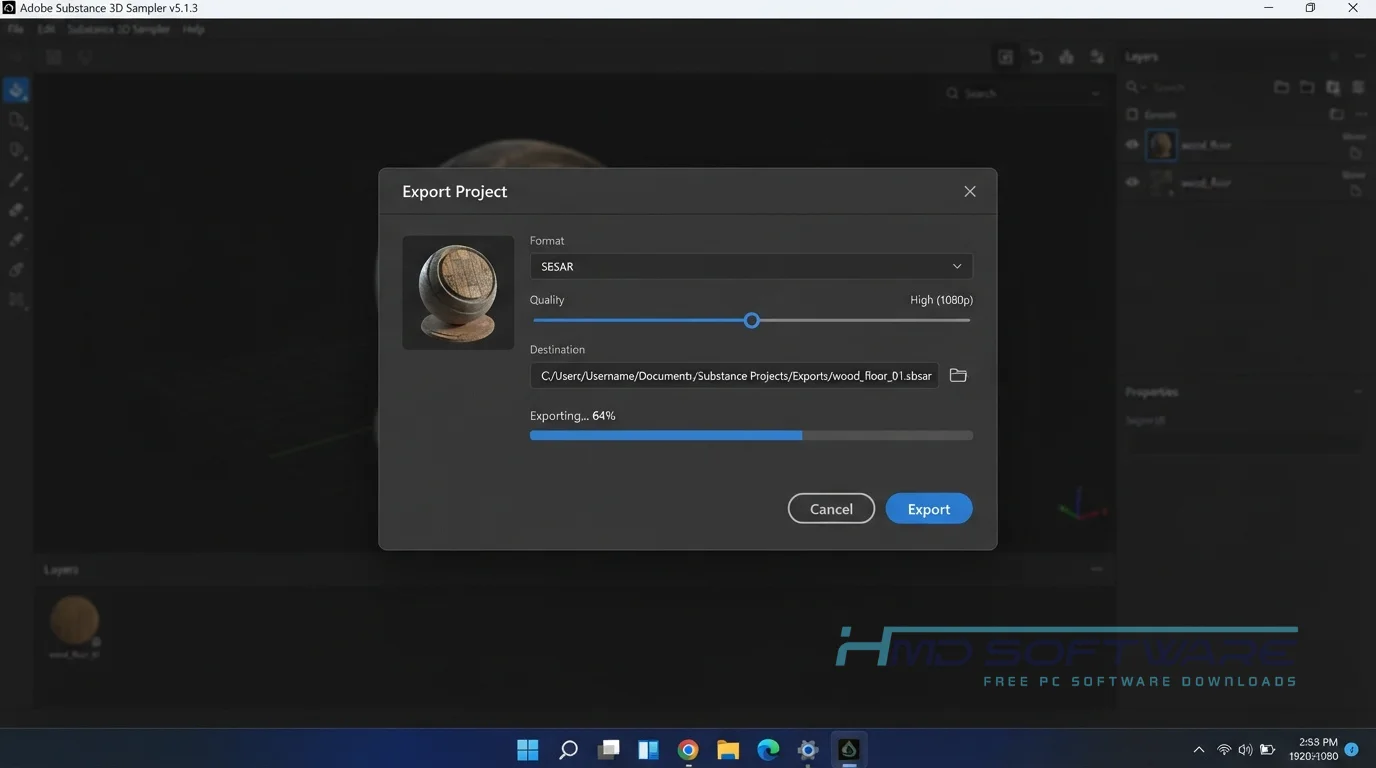Click the Destination path field

coord(734,375)
